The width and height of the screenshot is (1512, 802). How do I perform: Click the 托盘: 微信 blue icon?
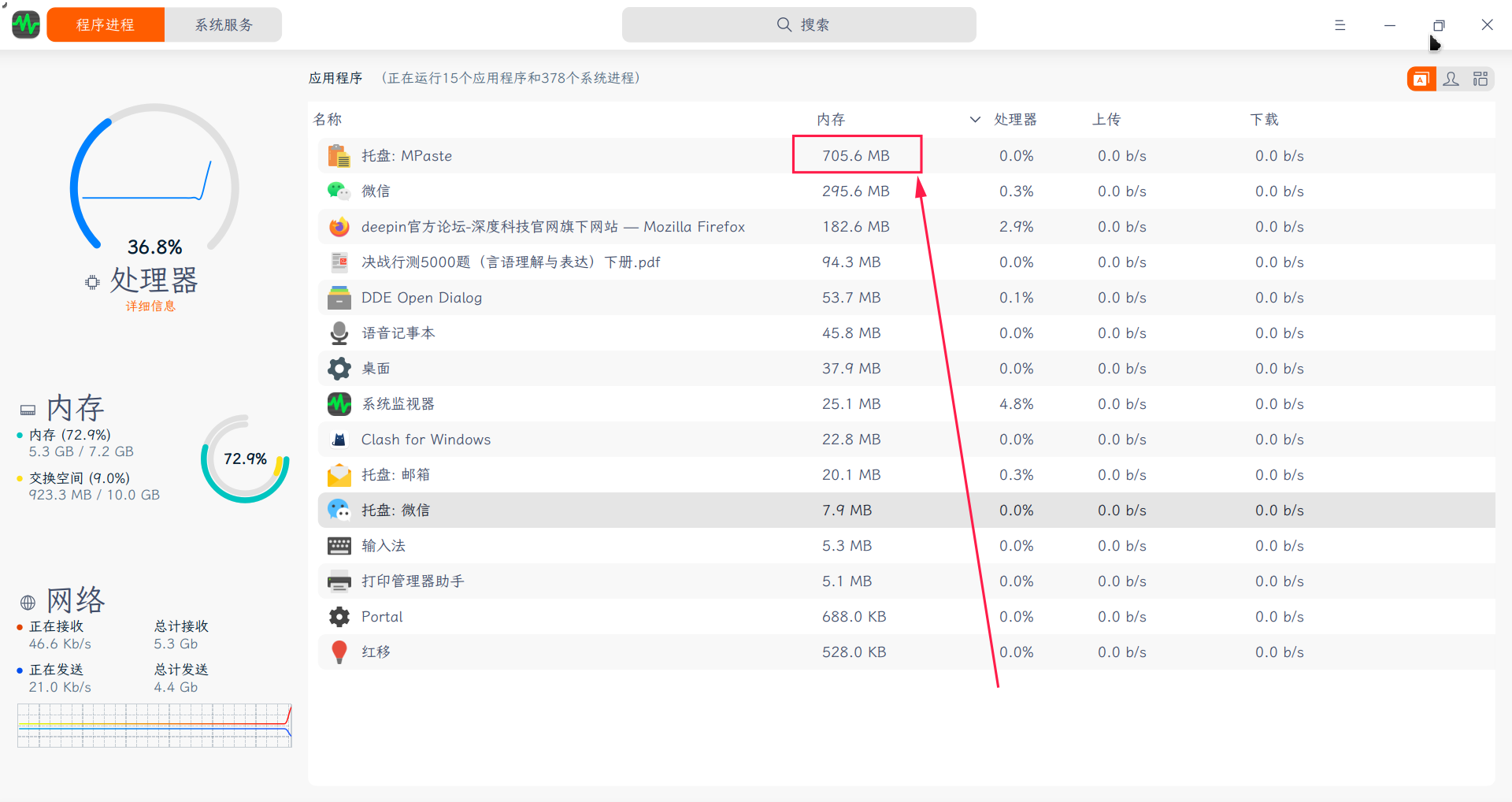tap(339, 511)
